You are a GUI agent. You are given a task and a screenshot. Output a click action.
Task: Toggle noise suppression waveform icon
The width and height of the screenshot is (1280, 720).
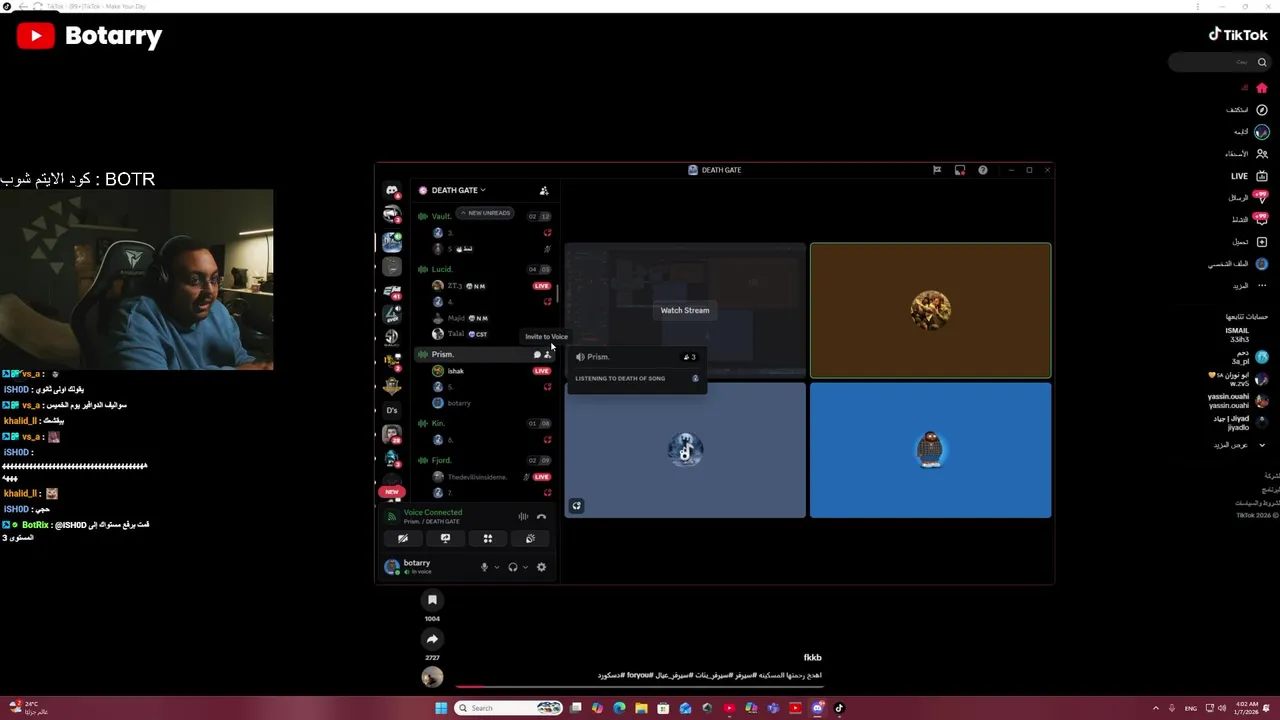click(523, 517)
